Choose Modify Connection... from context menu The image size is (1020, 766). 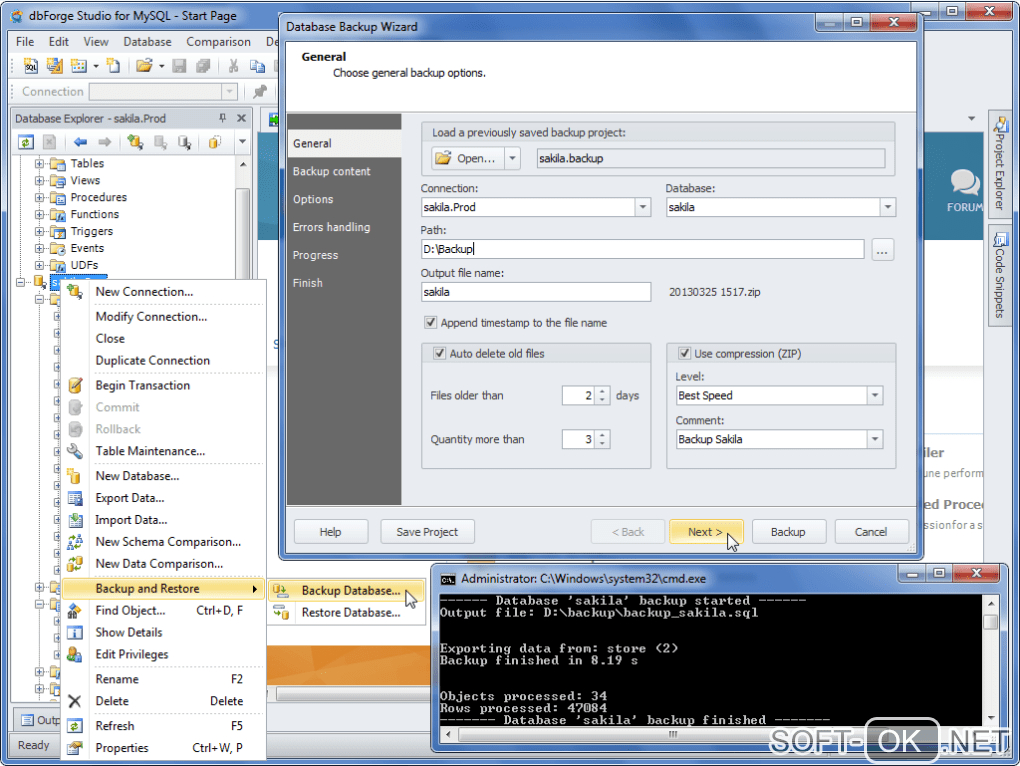click(x=164, y=317)
